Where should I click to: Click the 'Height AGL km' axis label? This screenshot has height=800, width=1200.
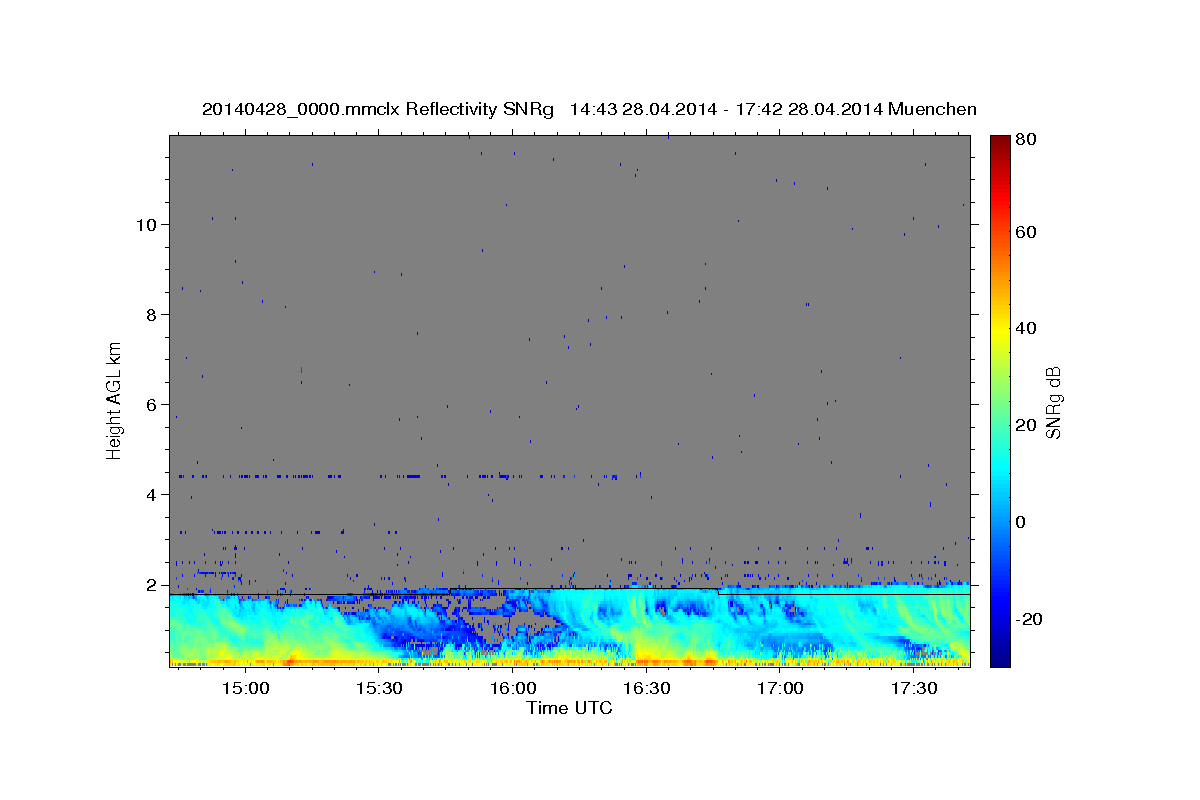tap(115, 400)
